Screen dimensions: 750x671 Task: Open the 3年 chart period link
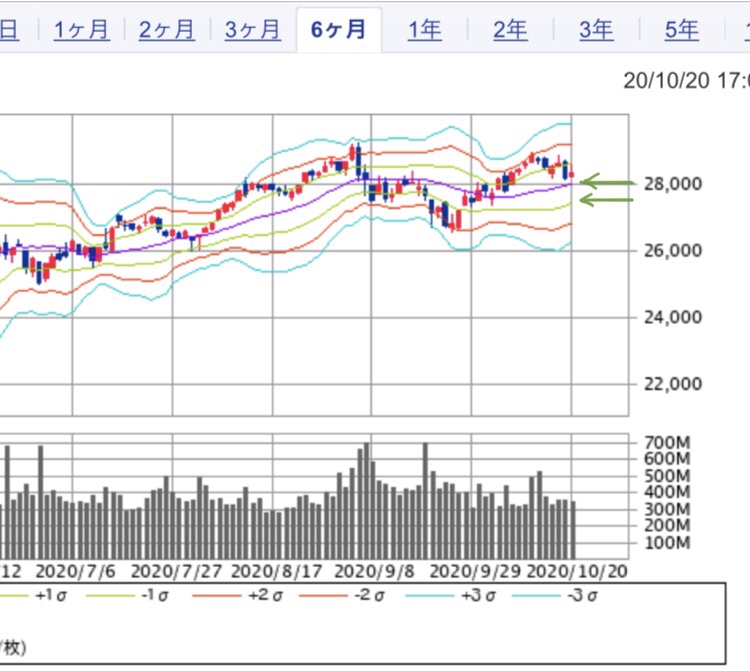pyautogui.click(x=596, y=30)
